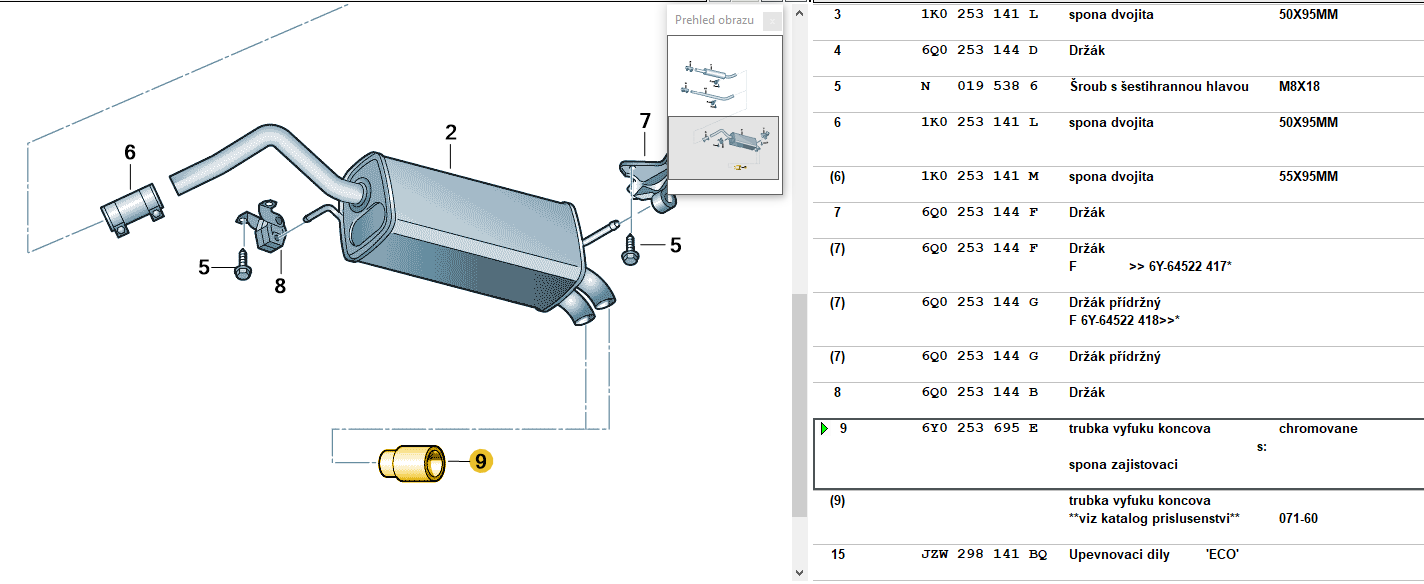
Task: Click the yellow 9 callout badge
Action: click(480, 462)
